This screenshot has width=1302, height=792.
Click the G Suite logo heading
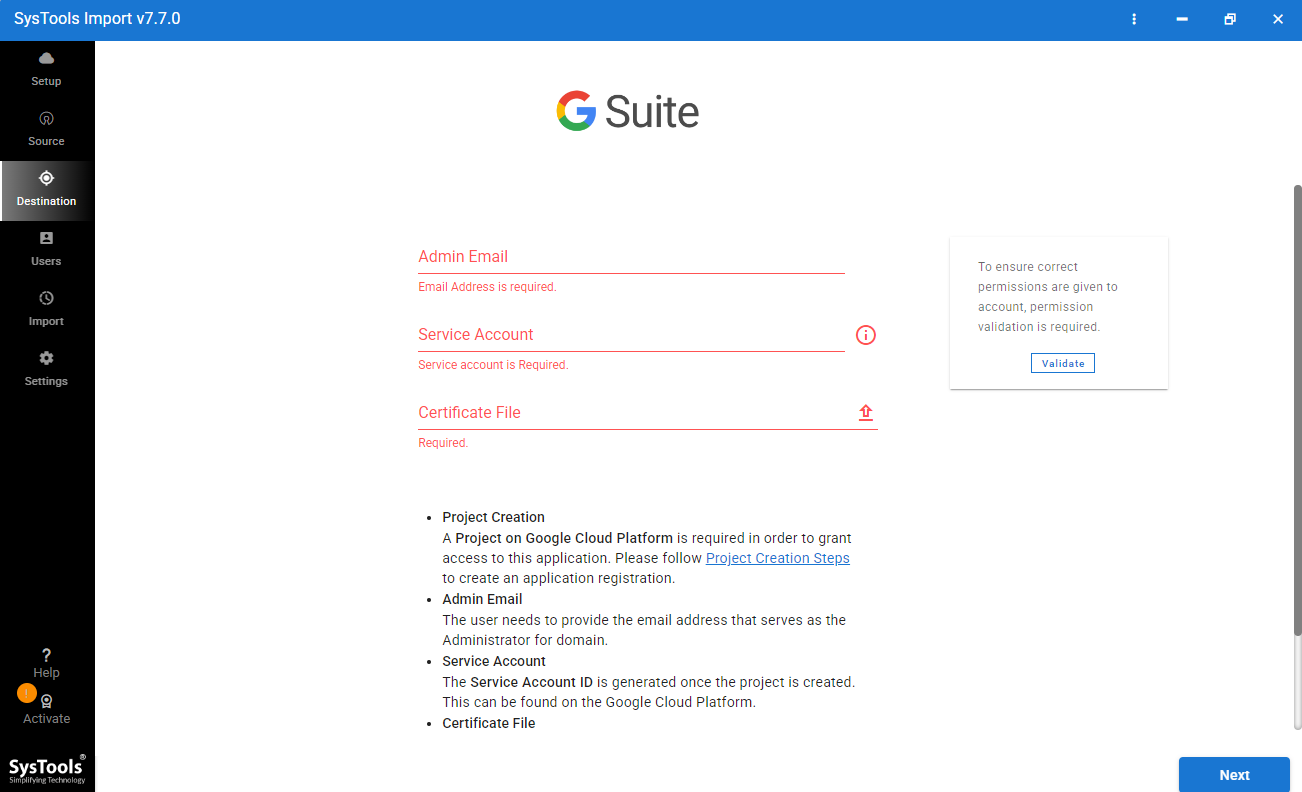point(628,111)
